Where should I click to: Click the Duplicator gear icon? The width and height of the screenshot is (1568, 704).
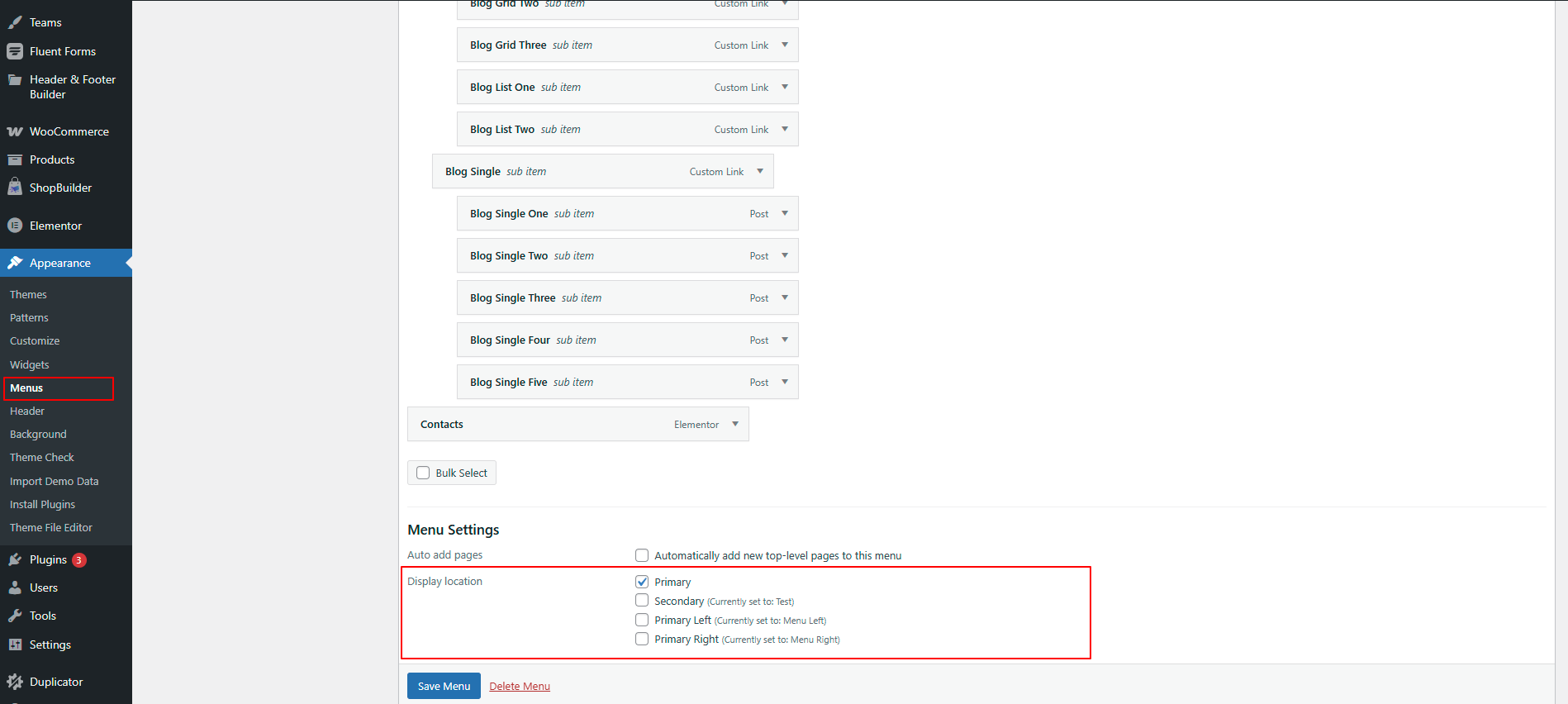tap(15, 682)
